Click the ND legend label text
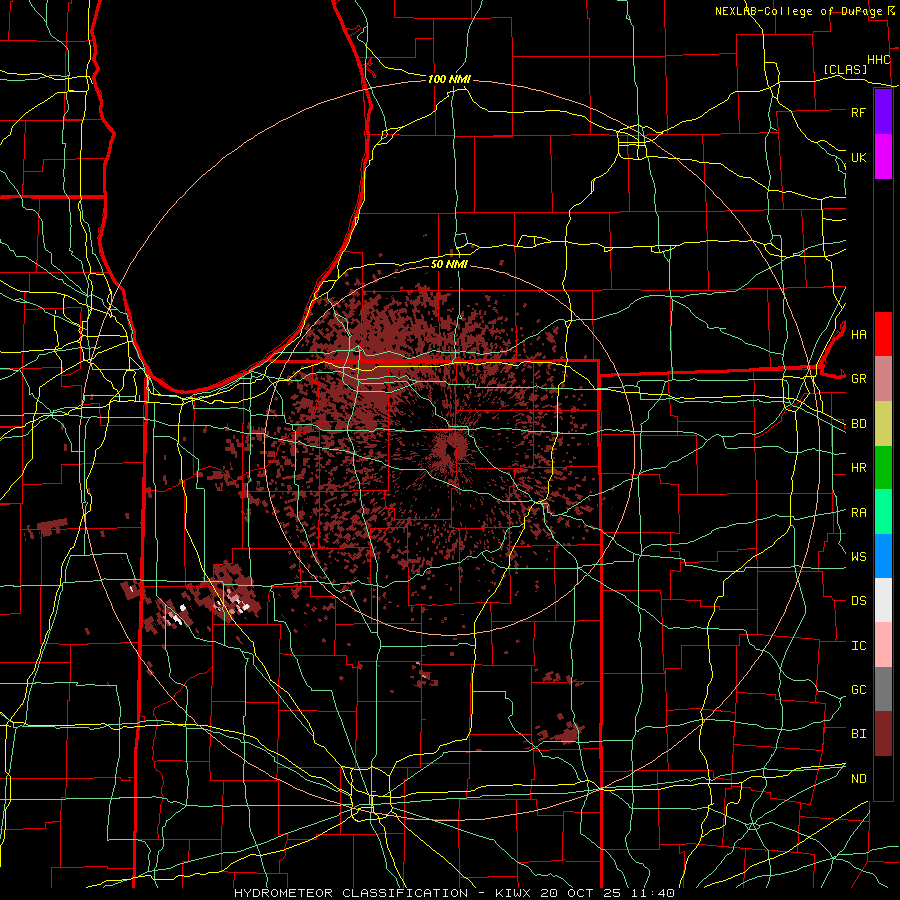 (x=858, y=779)
